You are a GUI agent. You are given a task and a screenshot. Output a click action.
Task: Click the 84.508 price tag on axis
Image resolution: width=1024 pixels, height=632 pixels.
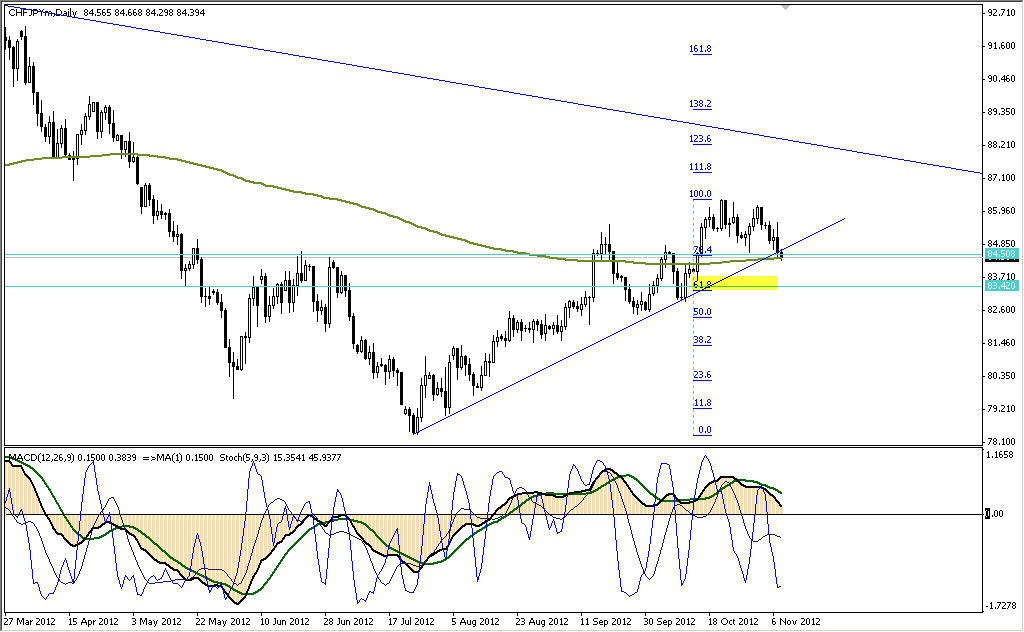tap(1001, 254)
